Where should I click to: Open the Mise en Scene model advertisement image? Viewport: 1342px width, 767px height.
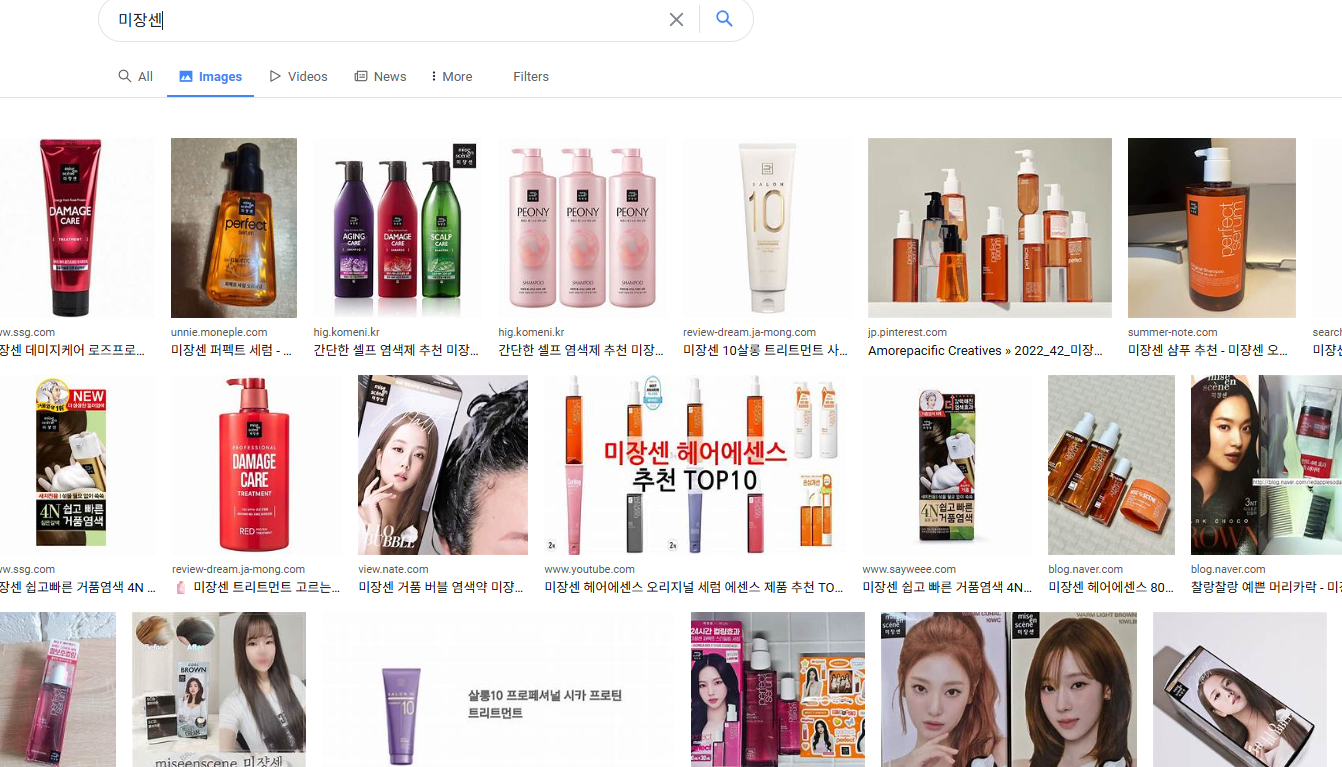click(x=1266, y=465)
